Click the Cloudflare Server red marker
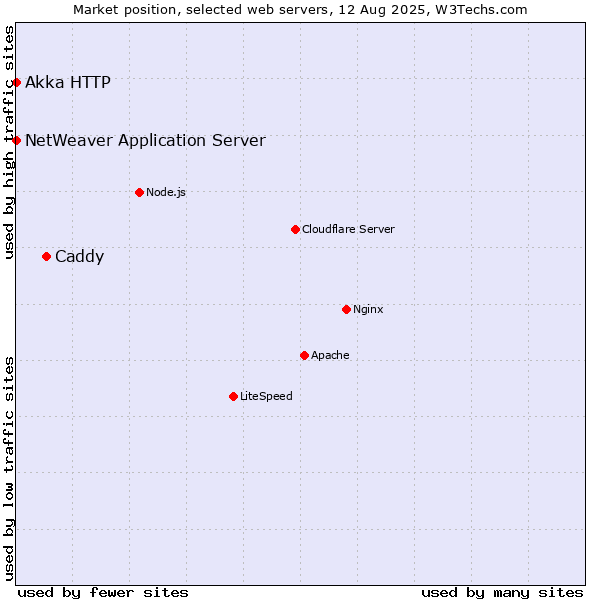 295,230
